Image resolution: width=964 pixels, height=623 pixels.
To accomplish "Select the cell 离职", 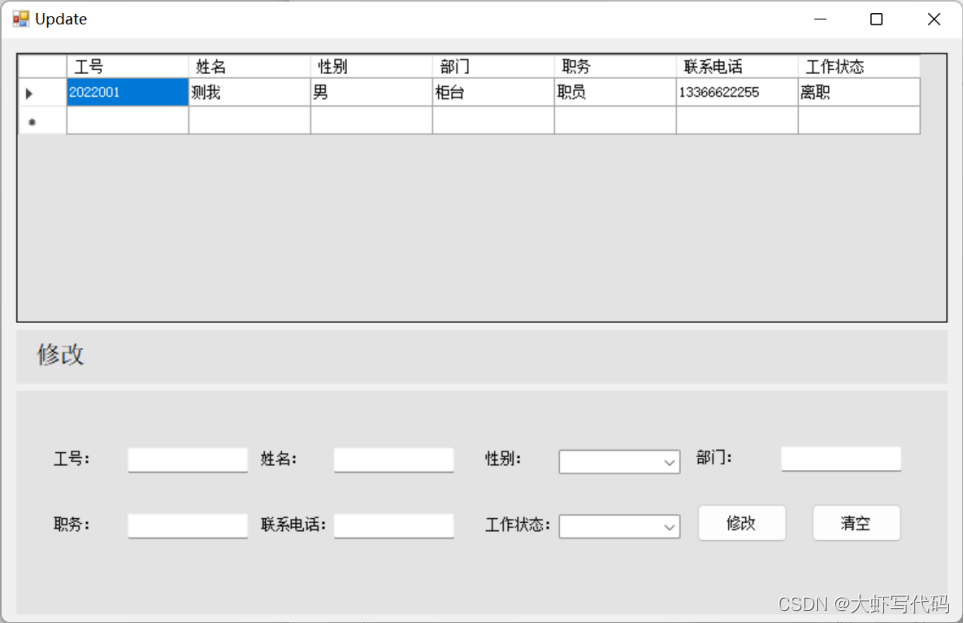I will coord(859,92).
